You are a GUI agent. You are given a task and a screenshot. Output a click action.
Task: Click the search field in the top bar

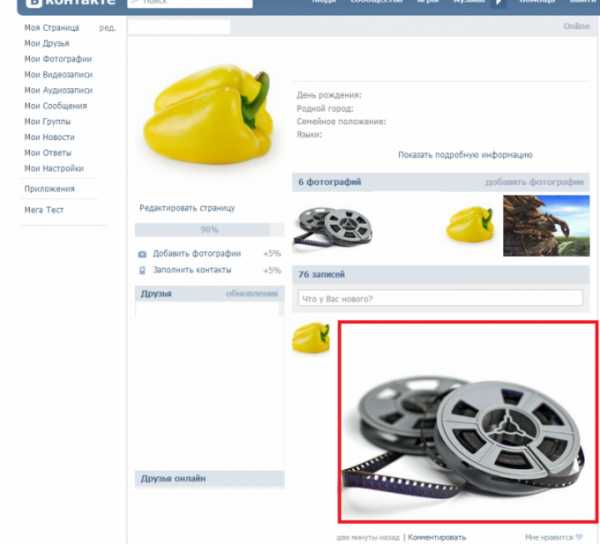click(x=190, y=3)
